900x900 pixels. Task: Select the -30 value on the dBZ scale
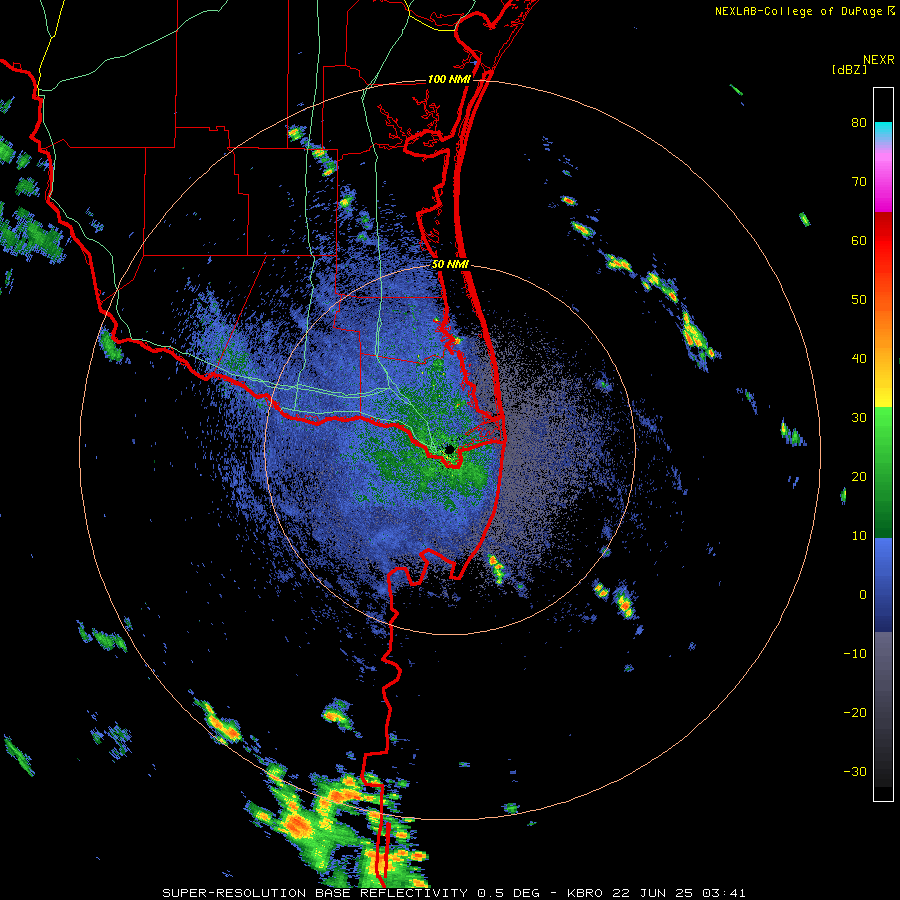click(855, 772)
